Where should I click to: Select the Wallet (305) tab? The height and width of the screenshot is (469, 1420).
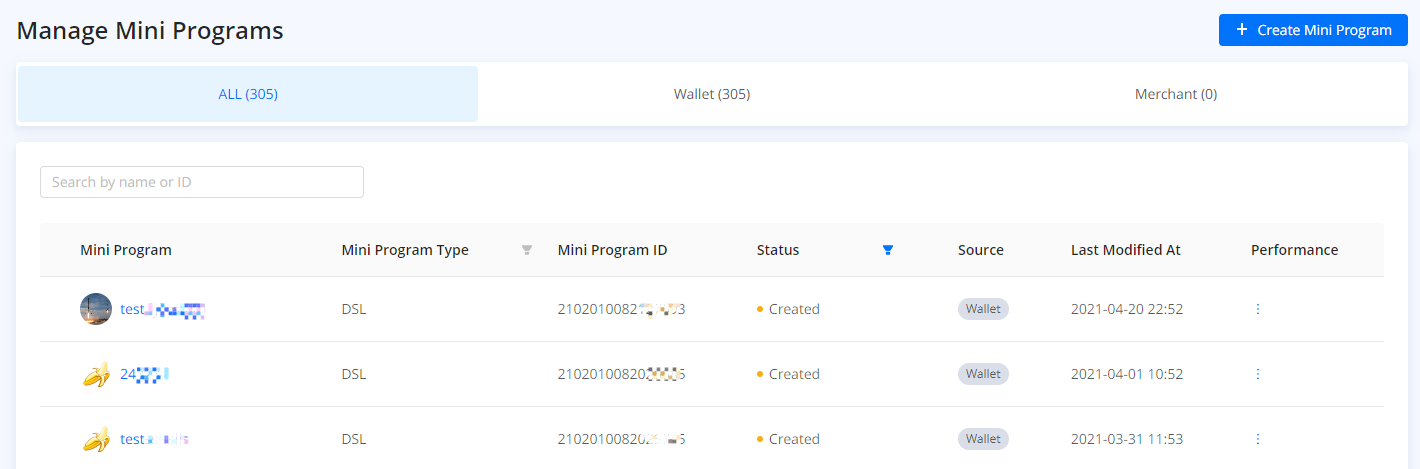[712, 94]
